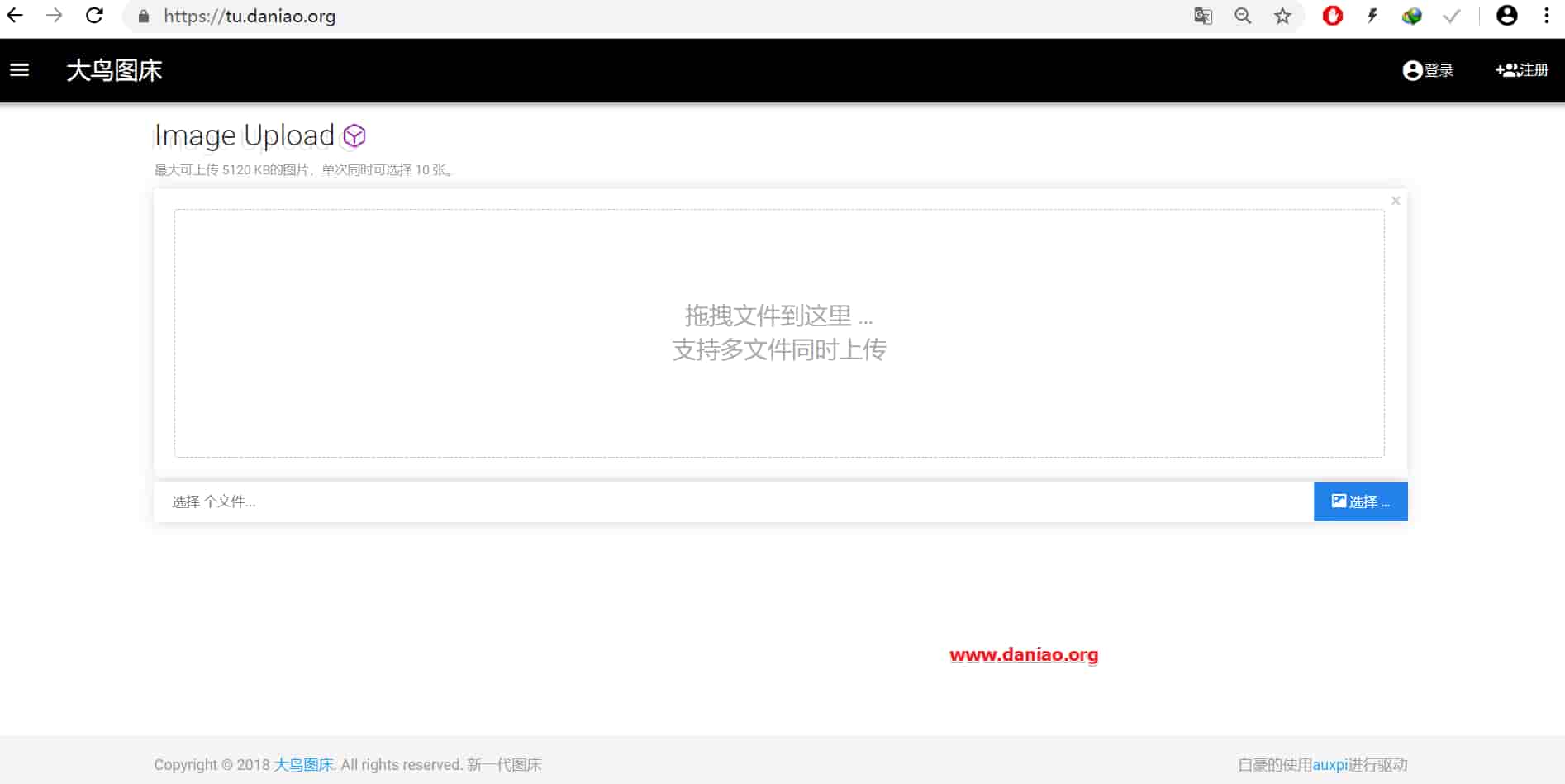
Task: Open the Chrome three-dot menu
Action: pos(1546,16)
